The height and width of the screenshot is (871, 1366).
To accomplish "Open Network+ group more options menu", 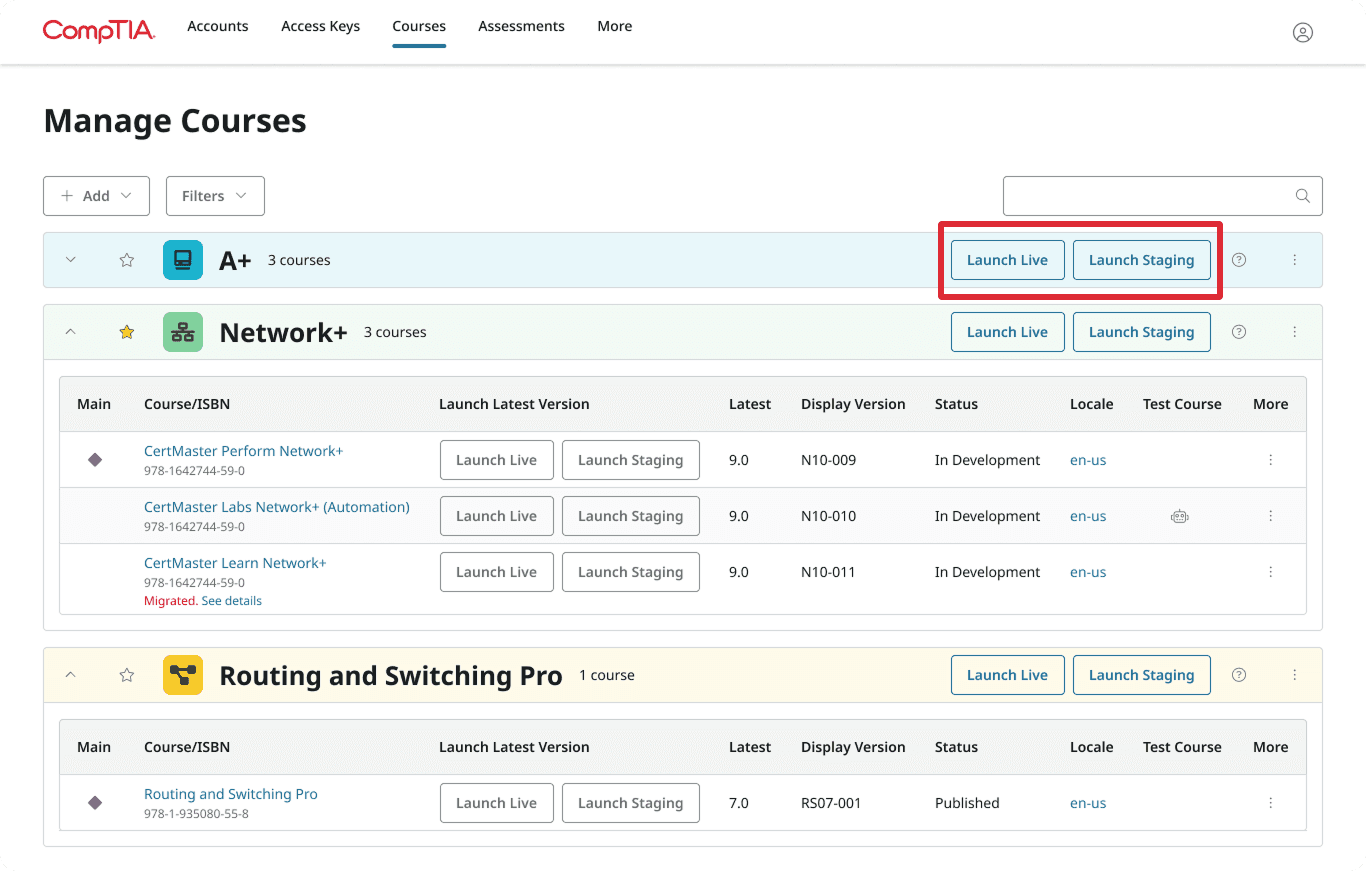I will click(x=1294, y=332).
